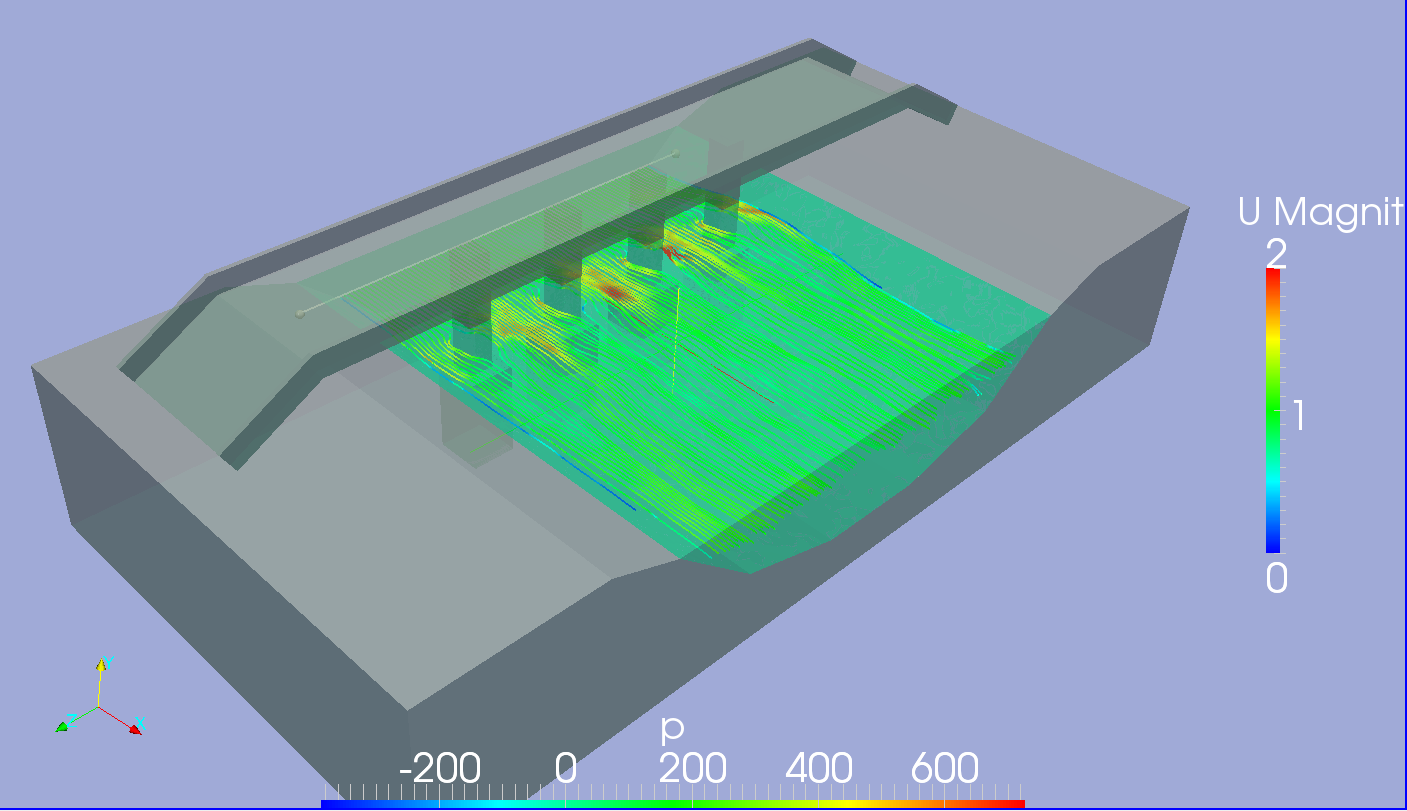This screenshot has width=1407, height=811.
Task: Click the orientation axes widget
Action: (100, 697)
